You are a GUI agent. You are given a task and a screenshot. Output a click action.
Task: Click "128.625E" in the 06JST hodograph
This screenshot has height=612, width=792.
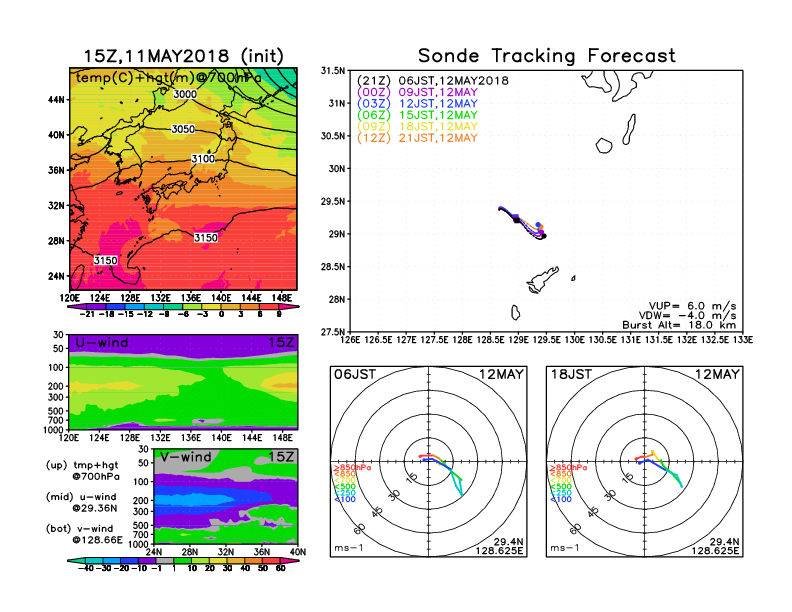point(499,550)
